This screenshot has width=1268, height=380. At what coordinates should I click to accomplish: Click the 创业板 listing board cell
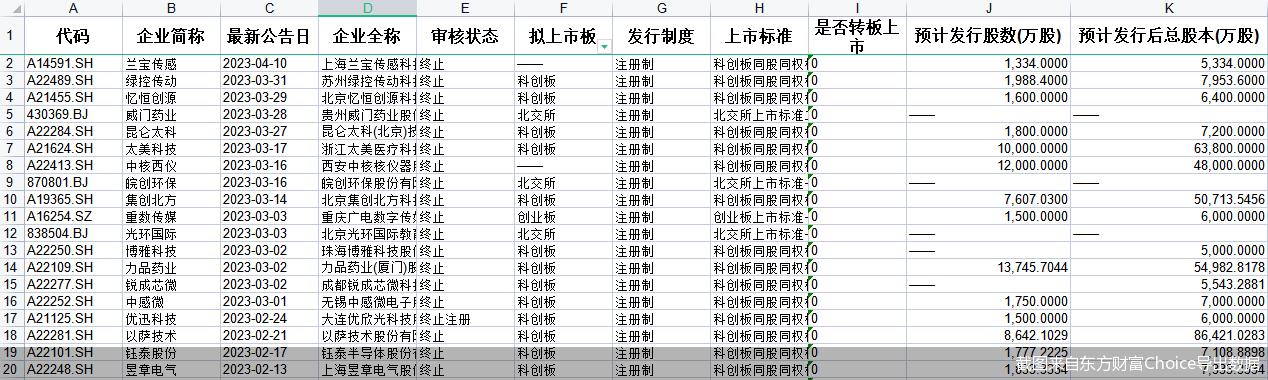[x=563, y=217]
